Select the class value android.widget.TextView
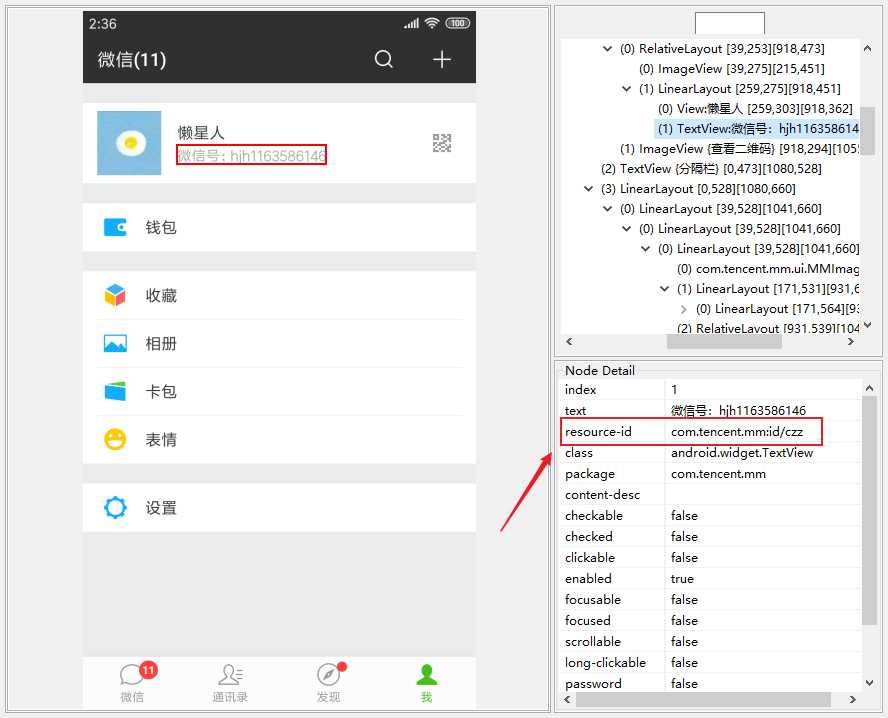888x718 pixels. pos(742,453)
